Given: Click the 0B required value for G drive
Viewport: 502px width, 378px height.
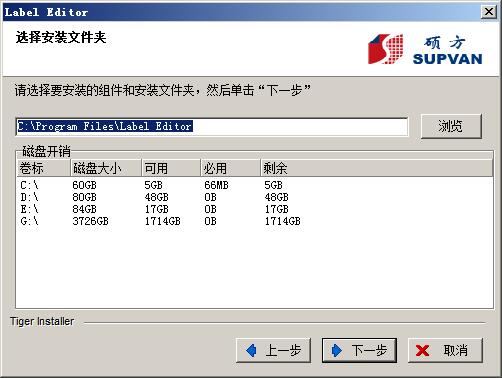Looking at the screenshot, I should [x=210, y=221].
